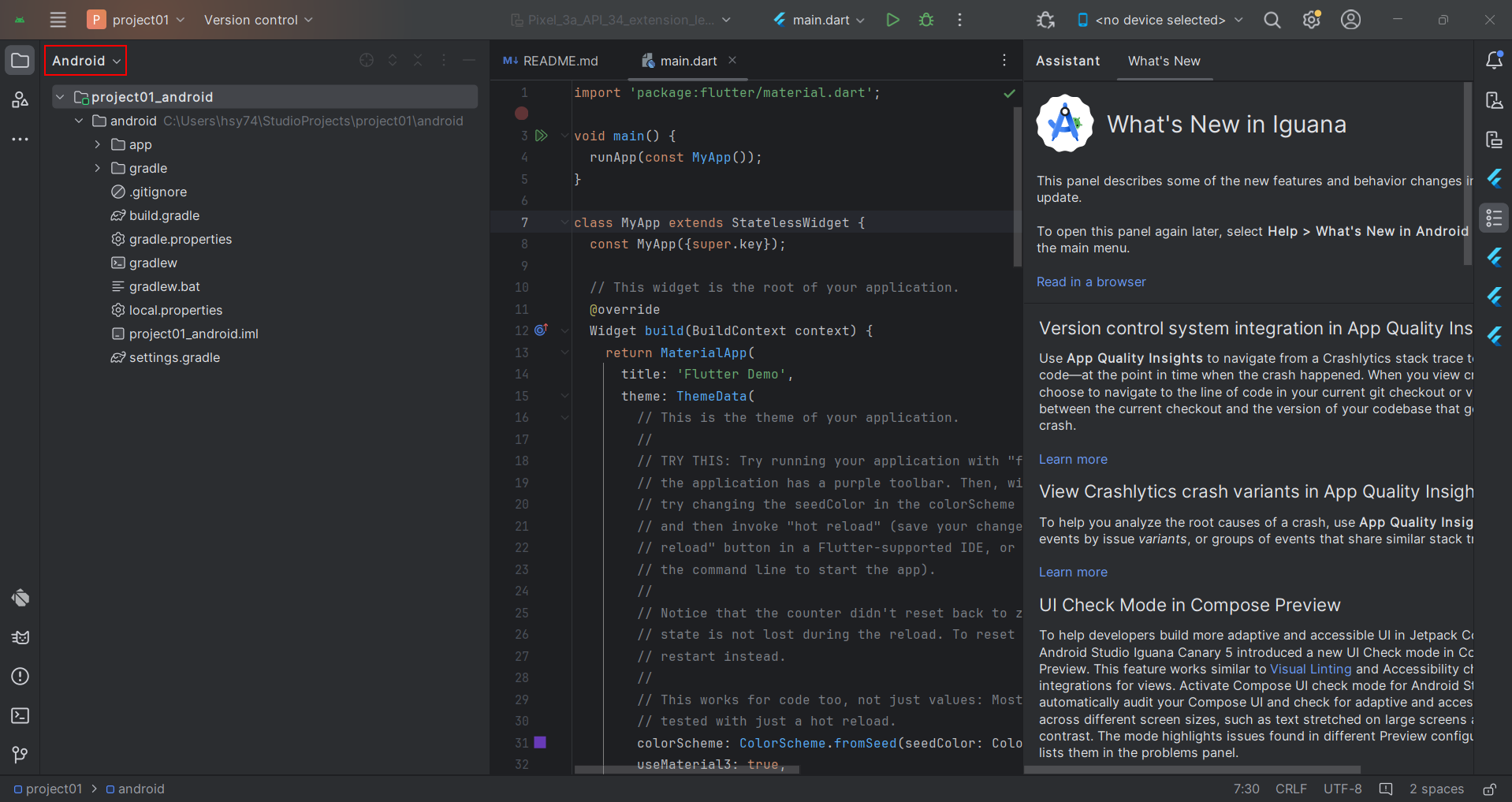Open the Visual Linting link

pos(1310,669)
